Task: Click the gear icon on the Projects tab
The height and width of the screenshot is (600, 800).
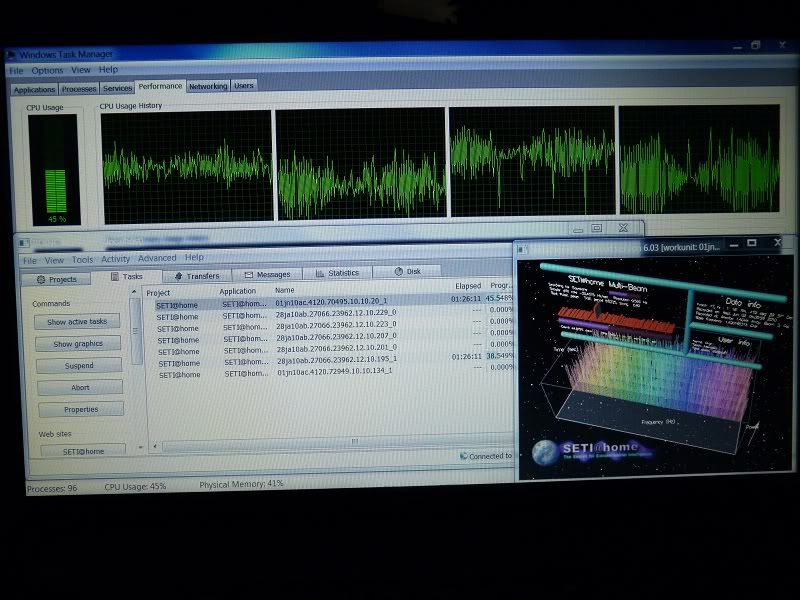Action: pos(41,279)
